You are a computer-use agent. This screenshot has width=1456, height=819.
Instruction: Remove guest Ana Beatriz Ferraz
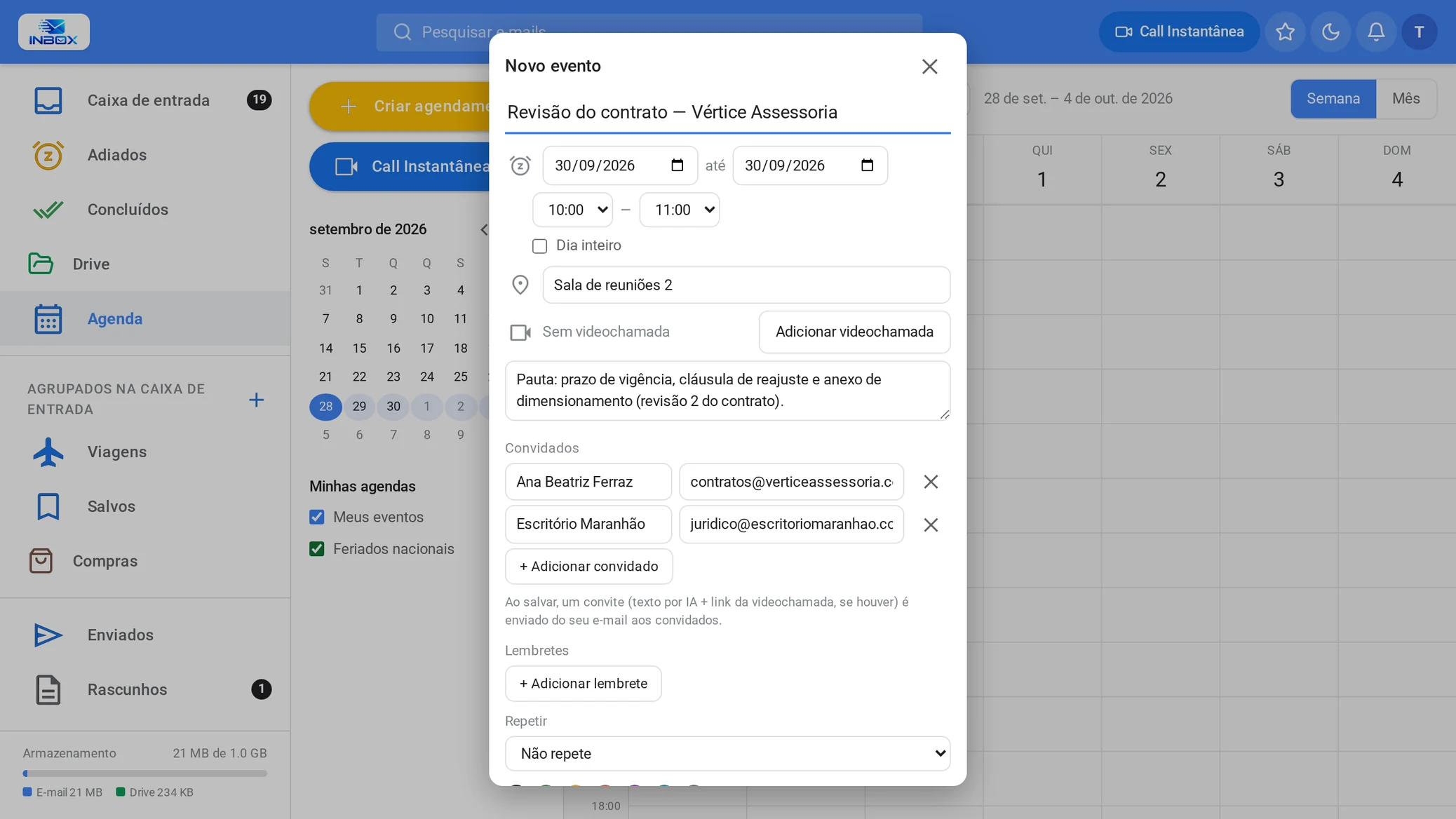point(931,482)
